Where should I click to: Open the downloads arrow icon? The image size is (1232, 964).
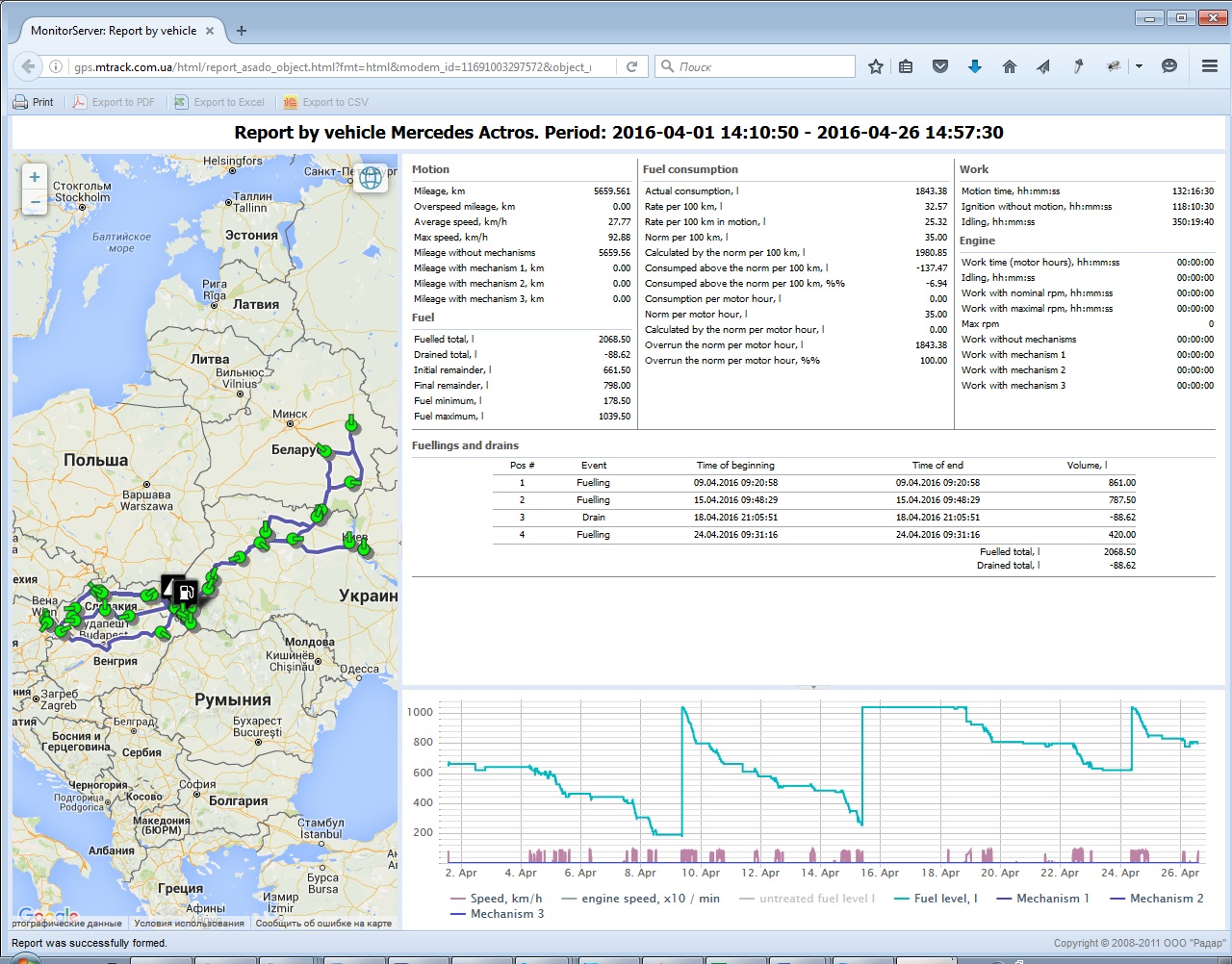point(975,66)
